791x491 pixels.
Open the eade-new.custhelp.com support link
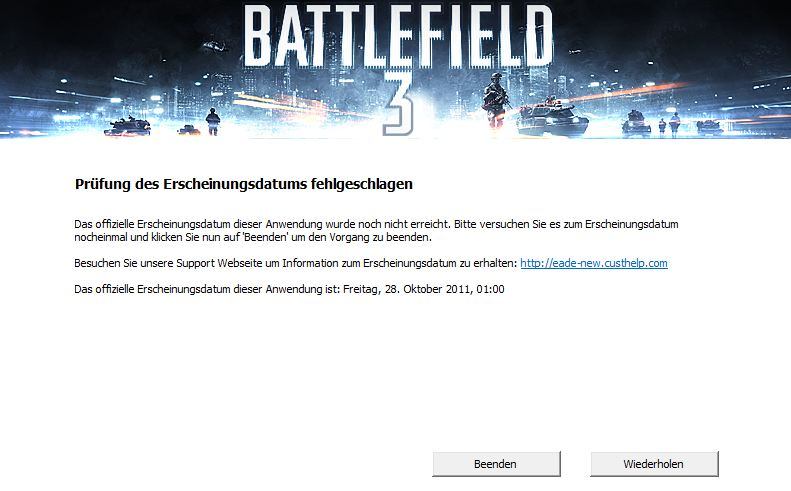(x=594, y=263)
